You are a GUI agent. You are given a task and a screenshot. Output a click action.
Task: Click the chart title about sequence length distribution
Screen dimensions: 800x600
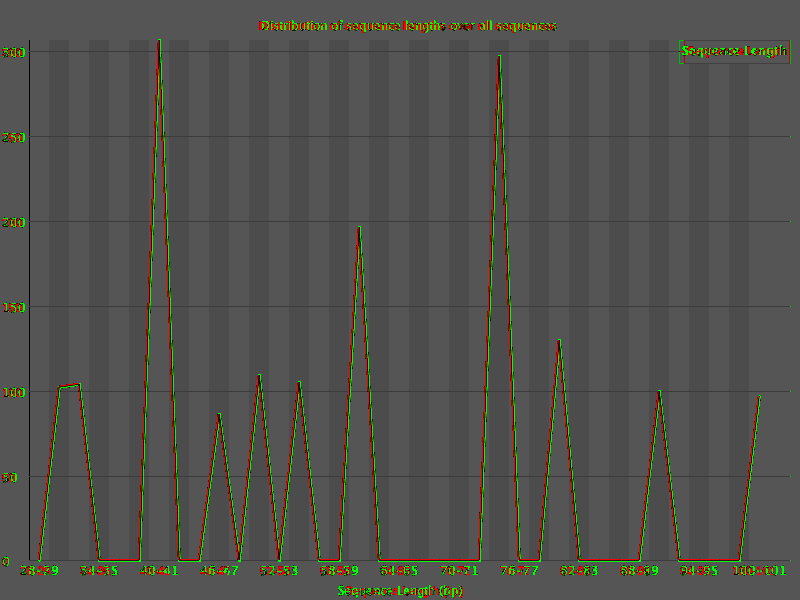coord(408,26)
